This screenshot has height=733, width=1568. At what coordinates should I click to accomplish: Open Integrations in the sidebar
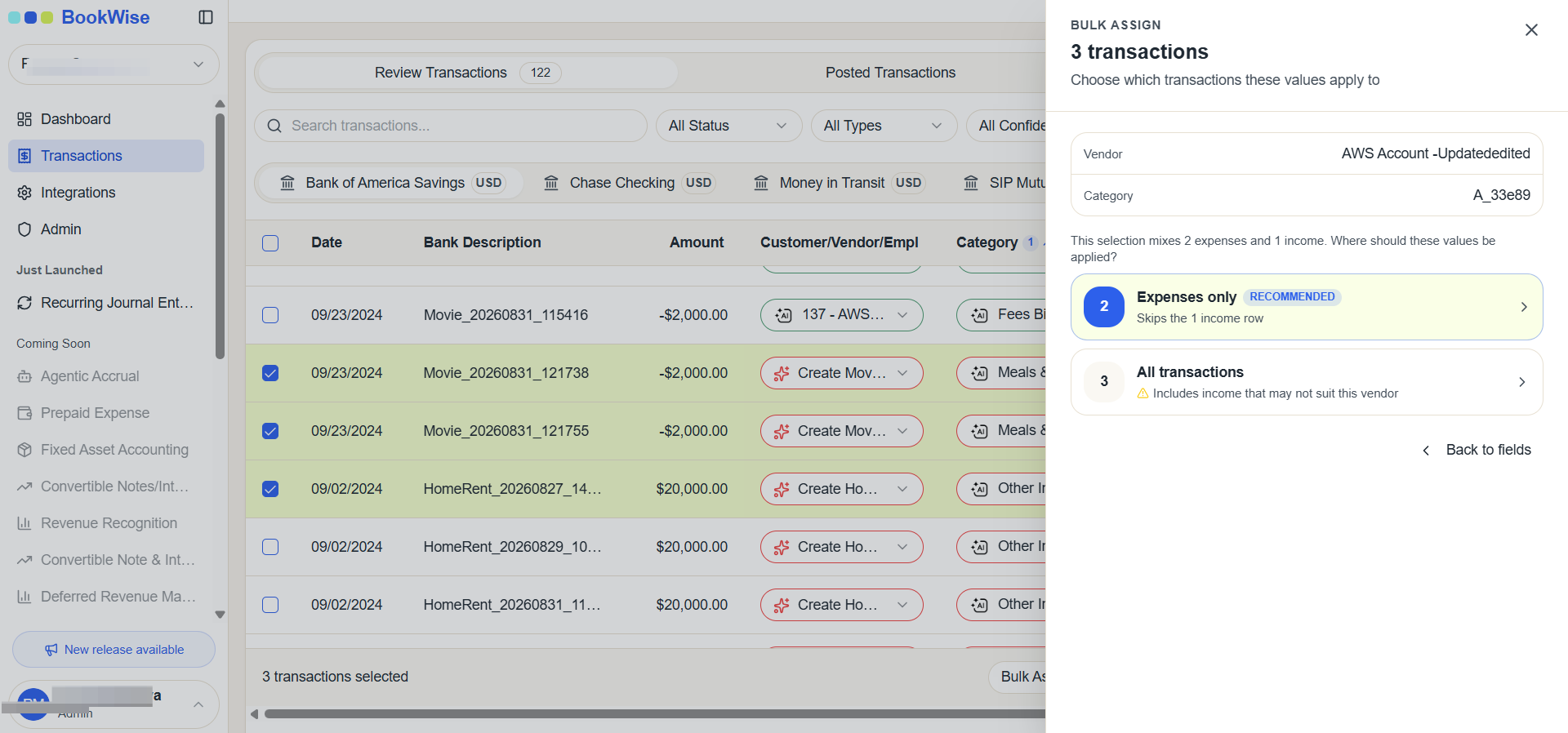[106, 193]
